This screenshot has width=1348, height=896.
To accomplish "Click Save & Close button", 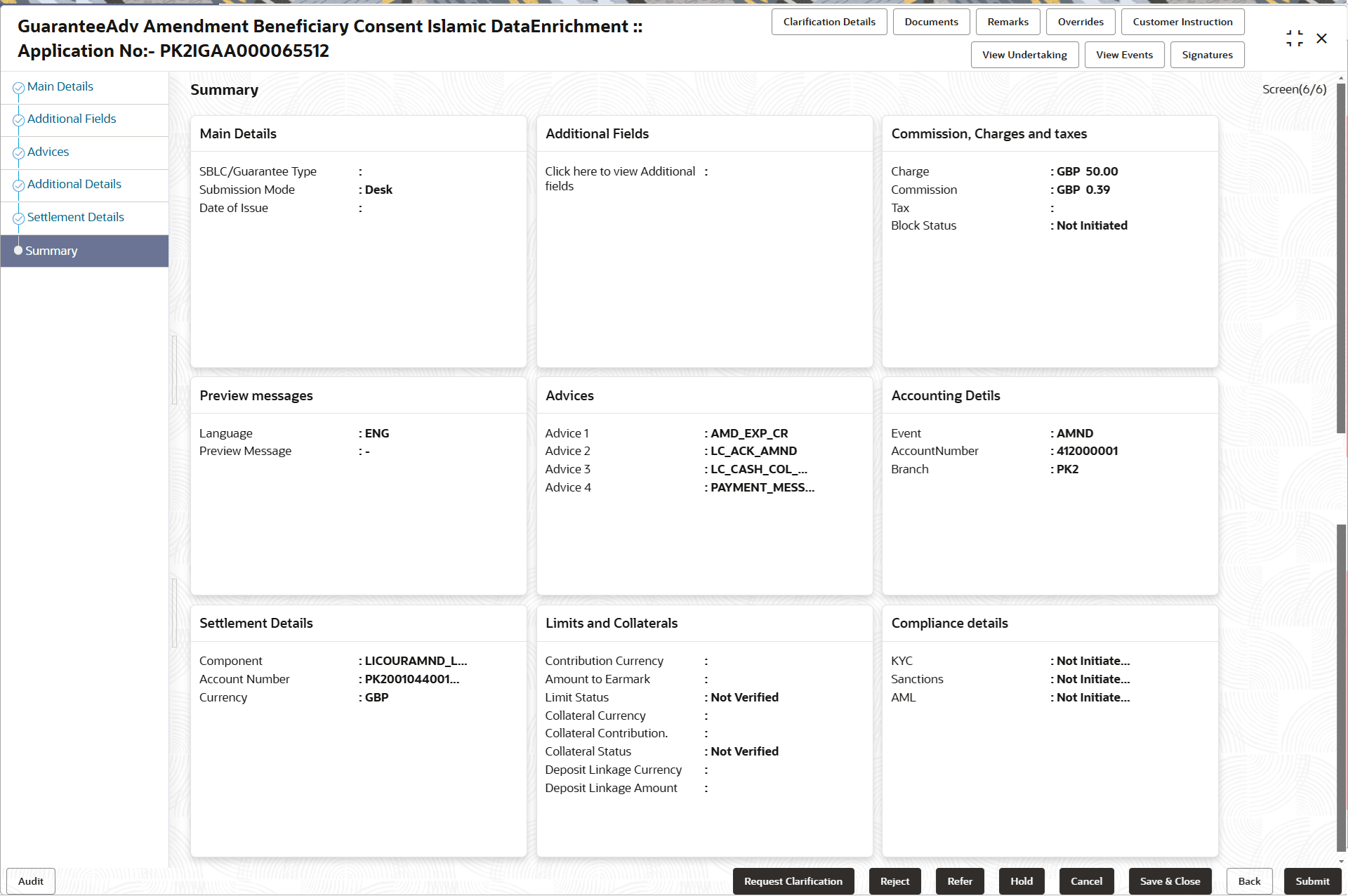I will click(1169, 881).
